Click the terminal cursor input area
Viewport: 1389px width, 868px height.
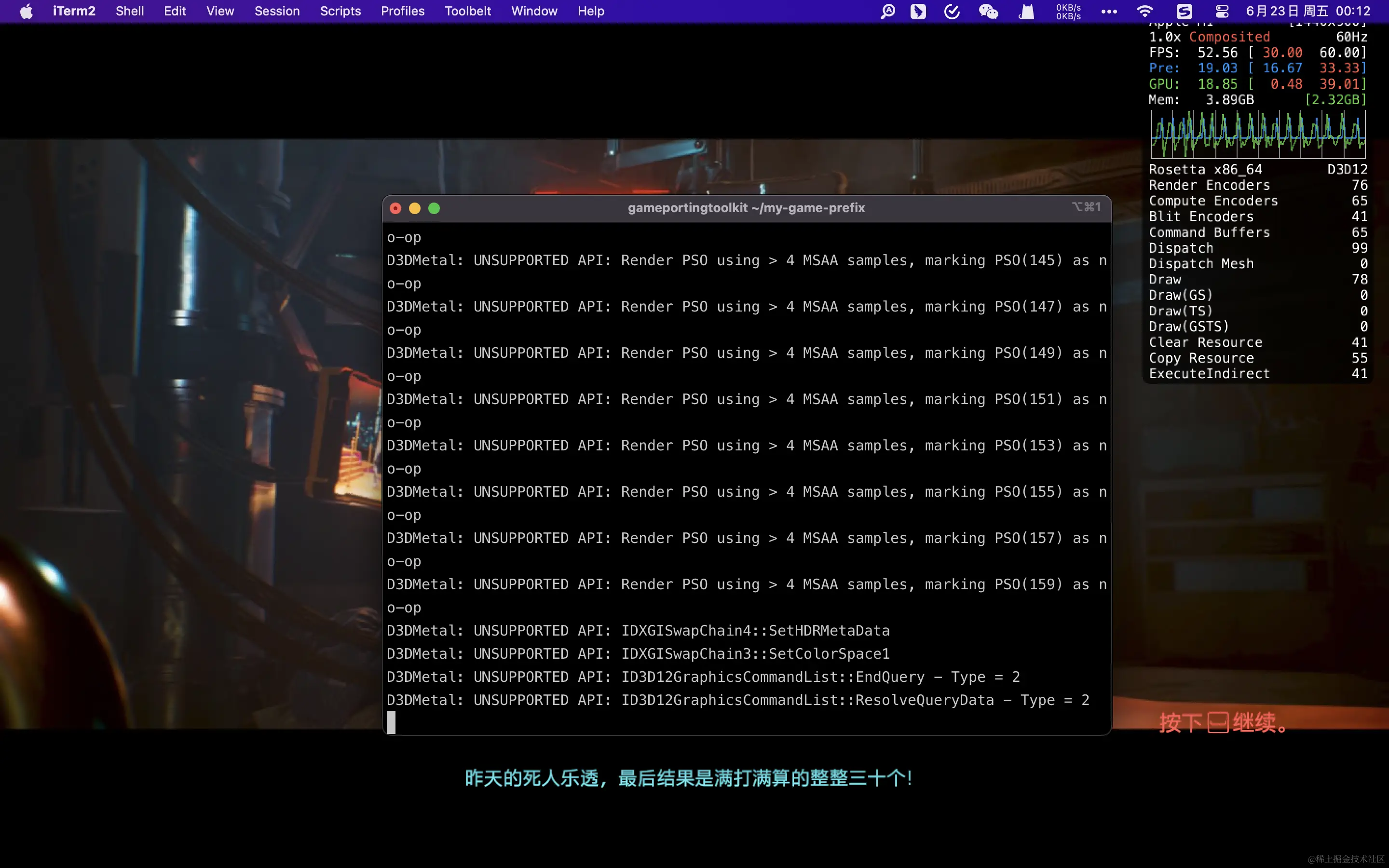392,722
